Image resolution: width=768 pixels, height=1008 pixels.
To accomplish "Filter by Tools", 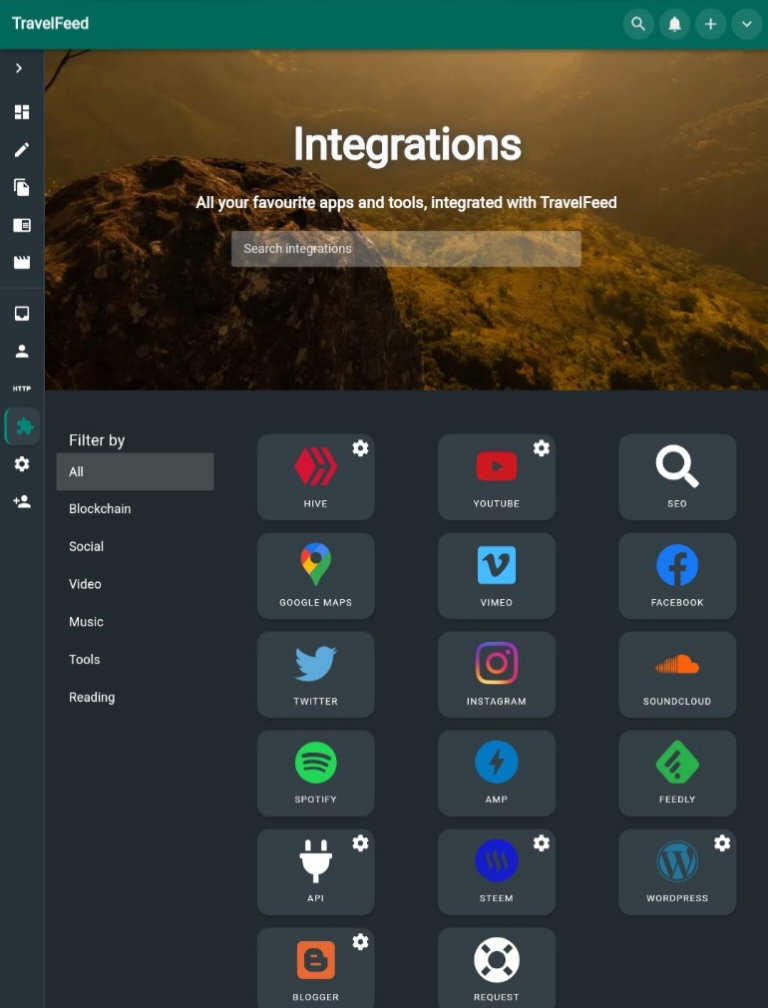I will coord(135,659).
